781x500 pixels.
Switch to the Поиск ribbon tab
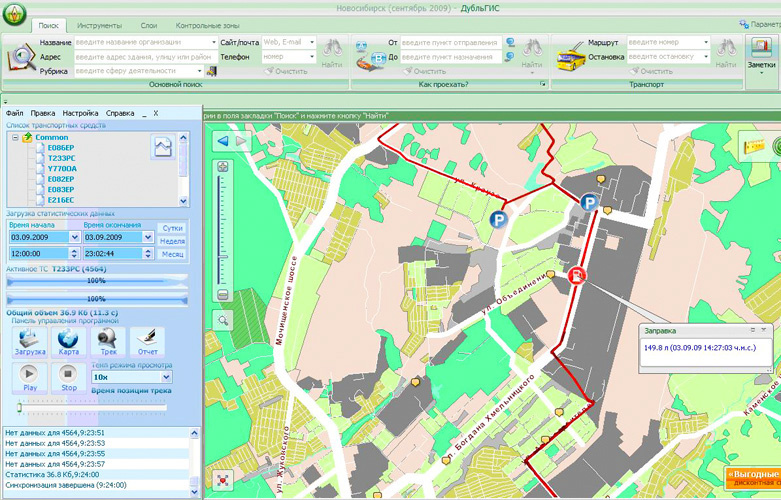pyautogui.click(x=48, y=25)
